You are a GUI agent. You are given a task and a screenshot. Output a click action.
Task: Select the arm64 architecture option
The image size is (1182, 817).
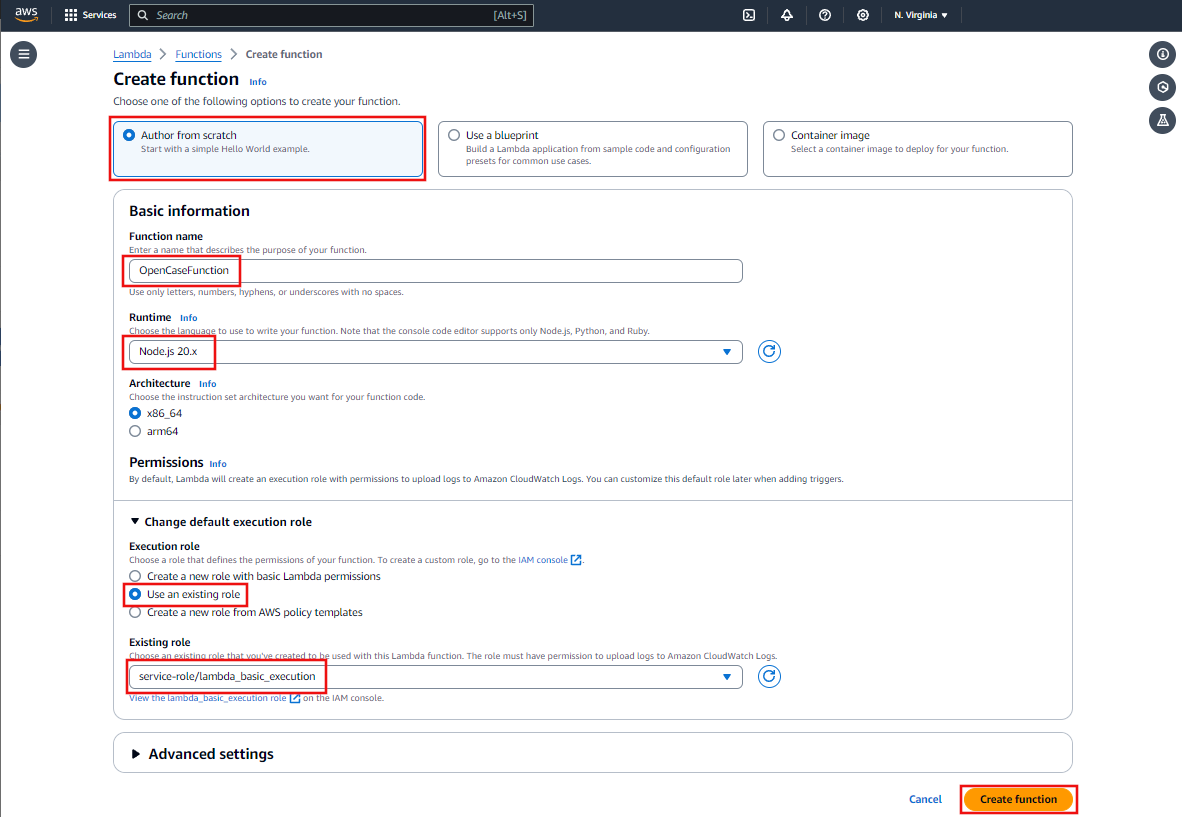click(x=135, y=431)
